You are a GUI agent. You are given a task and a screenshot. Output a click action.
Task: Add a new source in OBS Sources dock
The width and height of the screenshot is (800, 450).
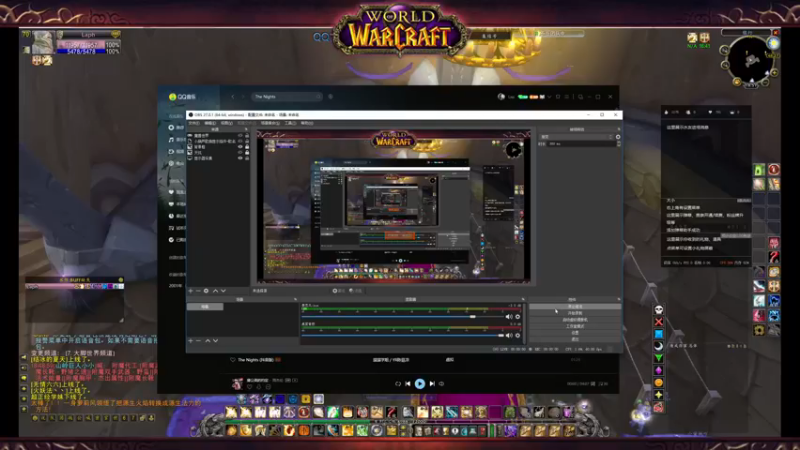coord(191,291)
